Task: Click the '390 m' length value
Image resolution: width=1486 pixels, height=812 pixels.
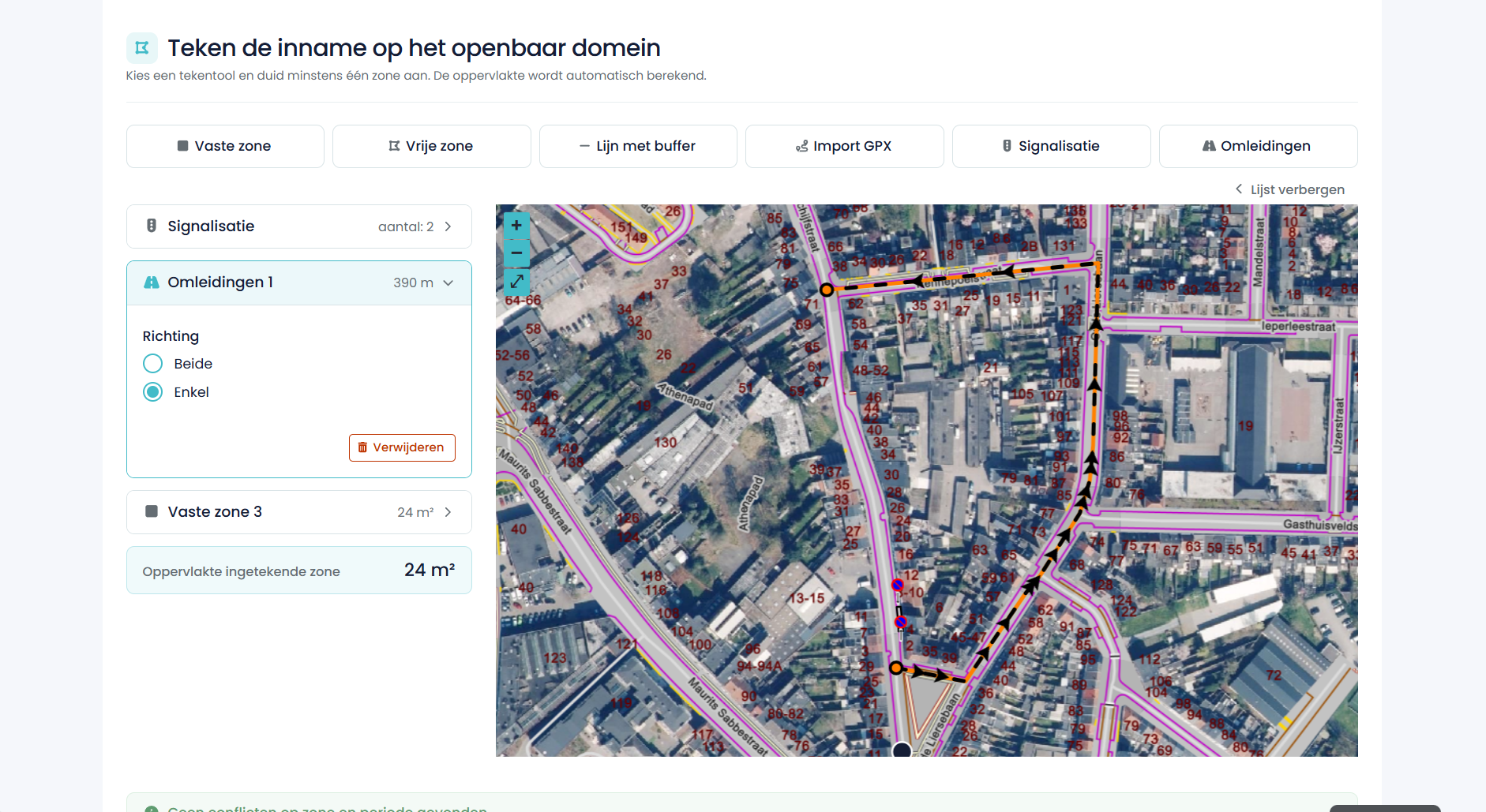Action: pyautogui.click(x=413, y=283)
